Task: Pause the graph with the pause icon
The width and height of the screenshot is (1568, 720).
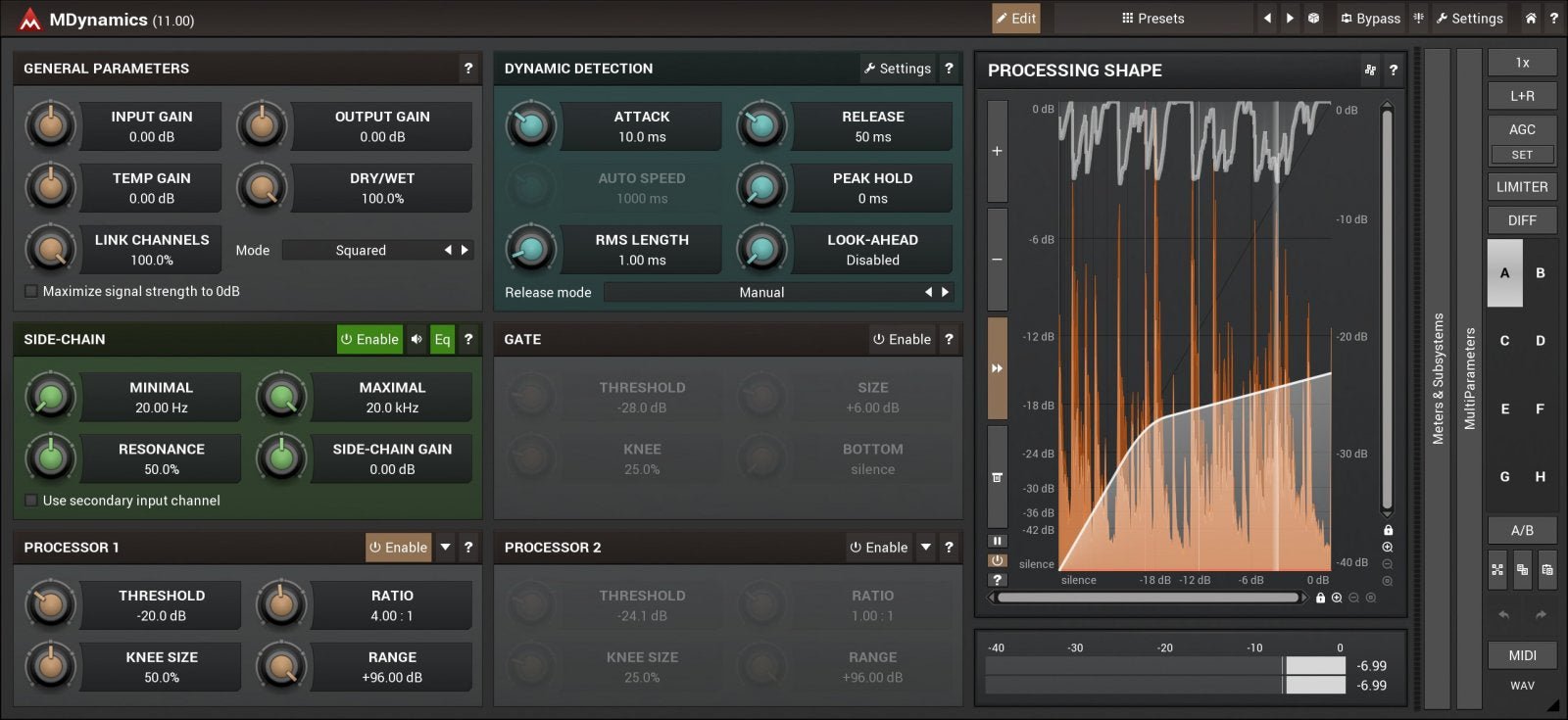Action: tap(997, 541)
